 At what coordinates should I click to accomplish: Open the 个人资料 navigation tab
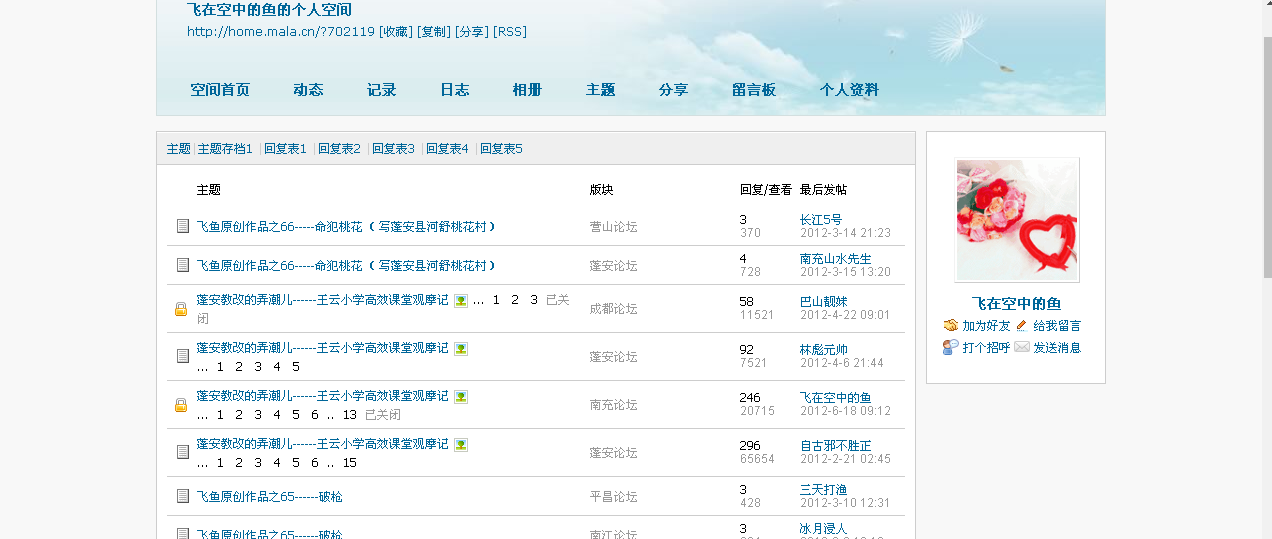[849, 90]
